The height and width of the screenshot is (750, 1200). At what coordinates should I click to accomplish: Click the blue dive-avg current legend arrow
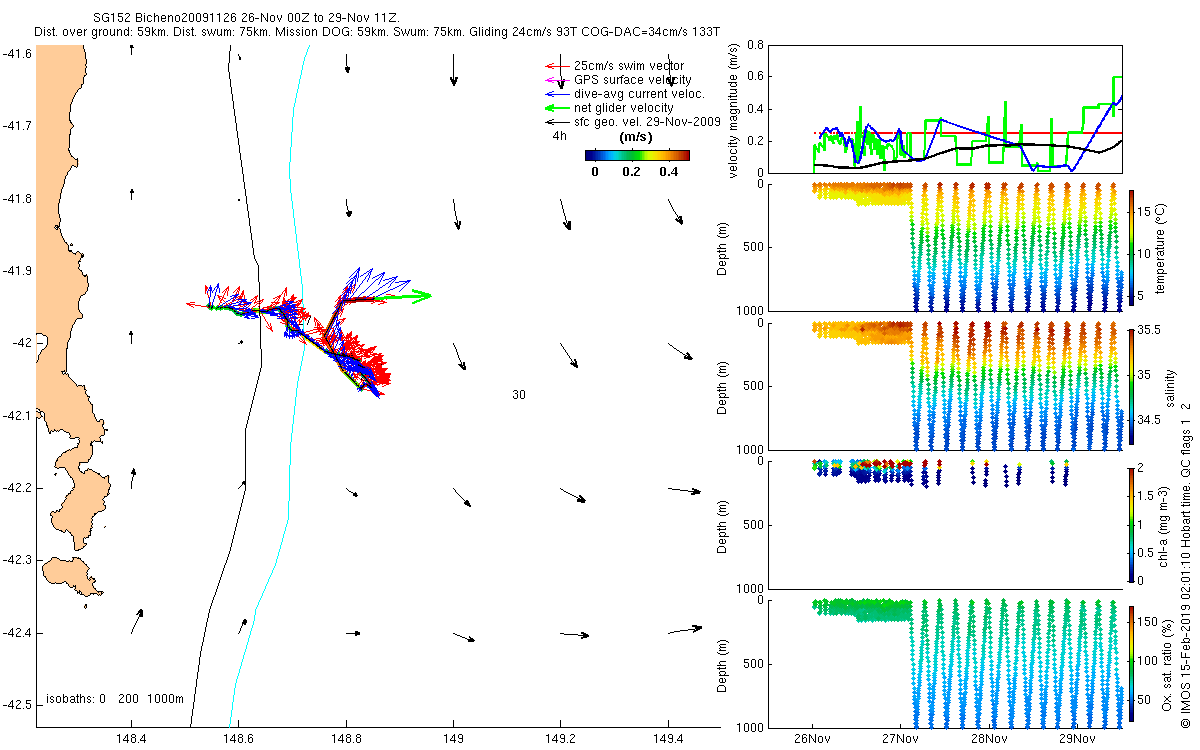555,94
